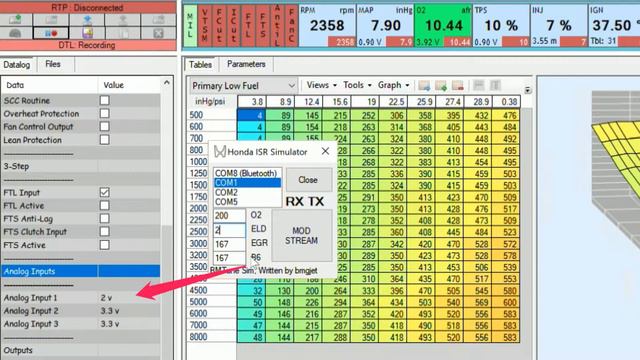Click the green connect ECU icon
640x360 pixels.
click(x=16, y=19)
